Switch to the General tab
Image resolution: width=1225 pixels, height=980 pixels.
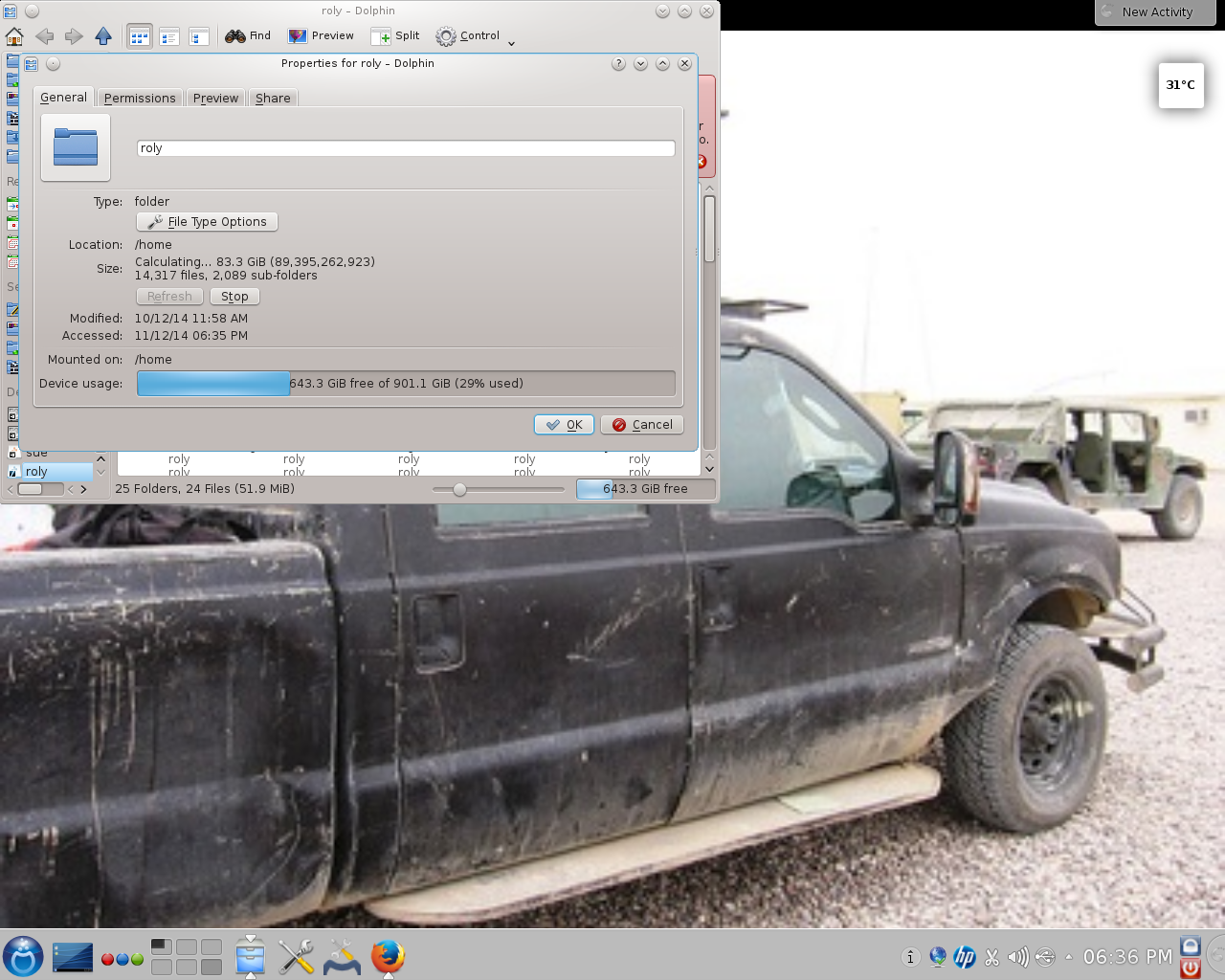(64, 98)
